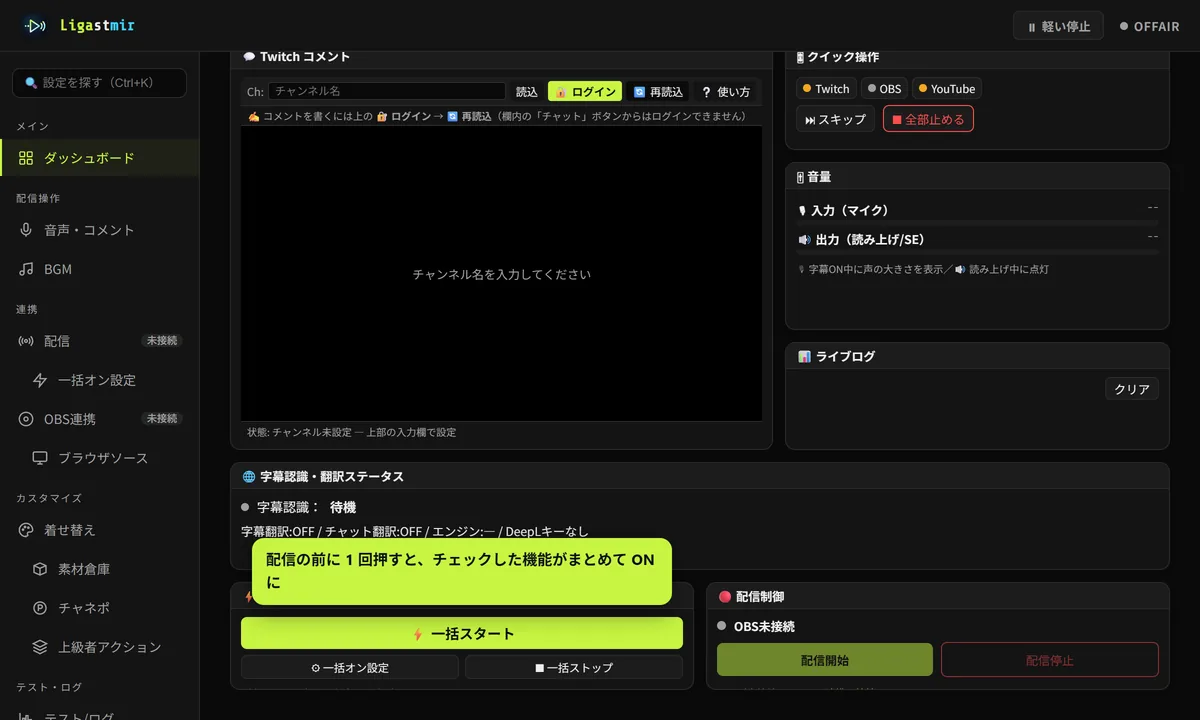Image resolution: width=1200 pixels, height=720 pixels.
Task: Click クリア in the ライブログ panel
Action: click(1132, 389)
